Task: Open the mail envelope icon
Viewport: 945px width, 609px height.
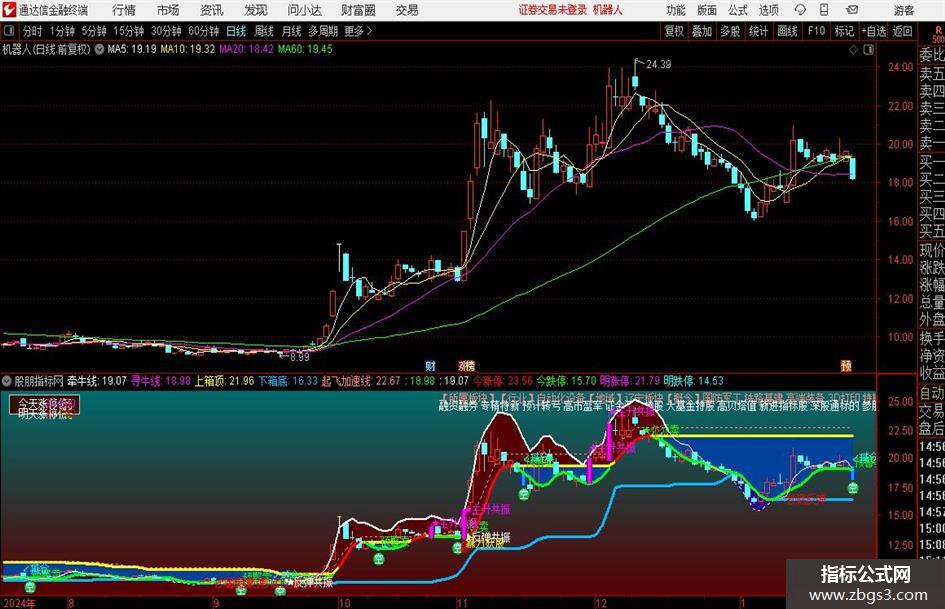Action: (852, 10)
